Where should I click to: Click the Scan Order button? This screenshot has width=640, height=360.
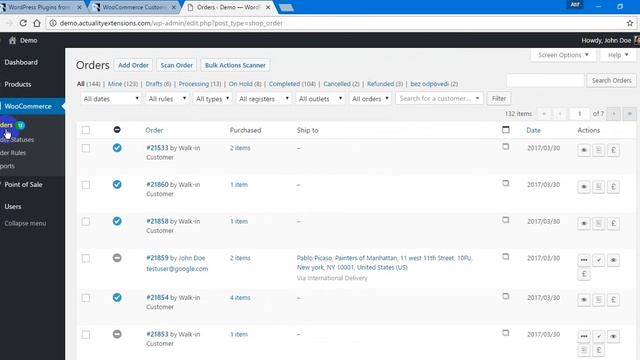pos(176,65)
